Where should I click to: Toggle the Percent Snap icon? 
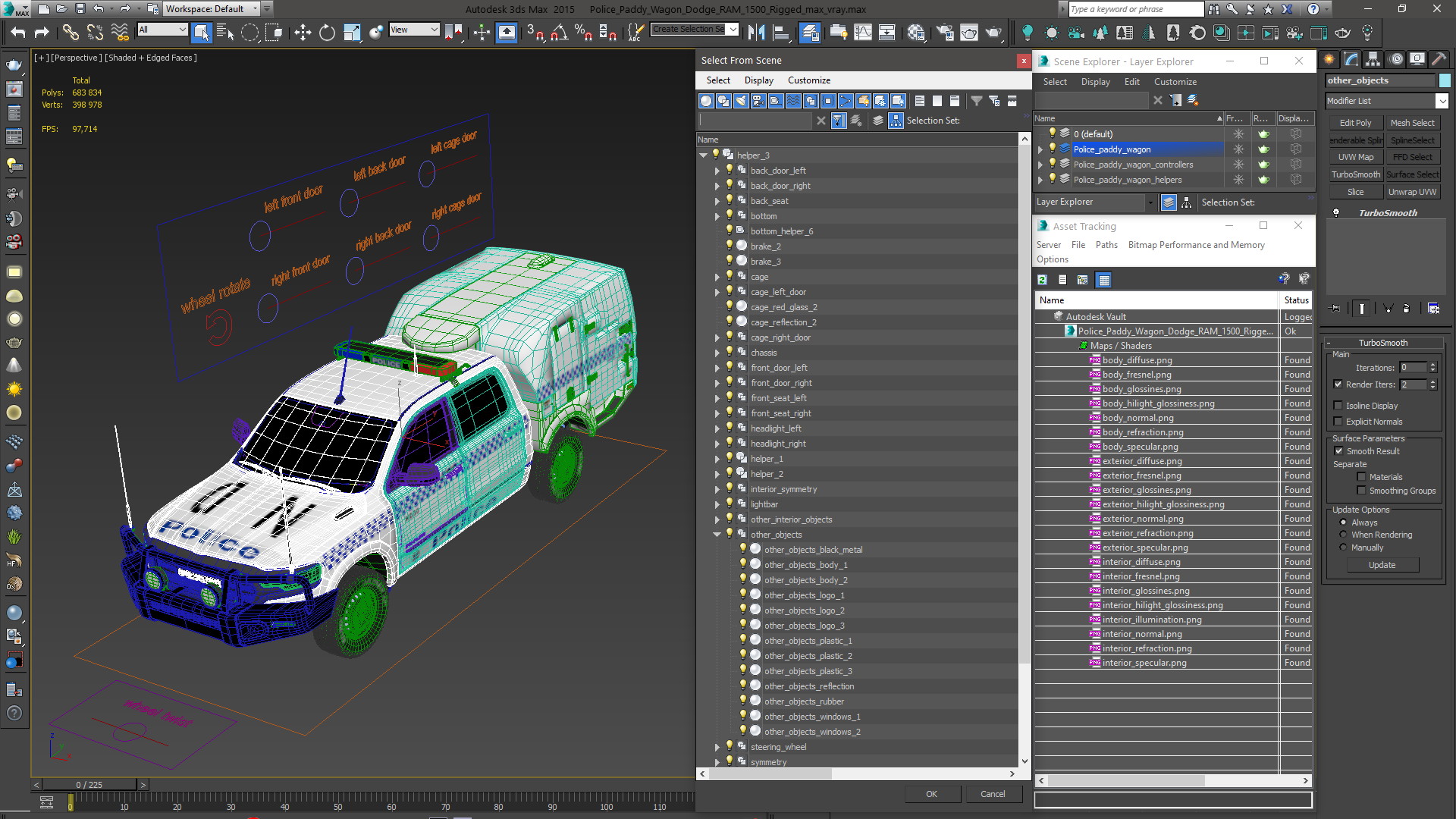[583, 32]
